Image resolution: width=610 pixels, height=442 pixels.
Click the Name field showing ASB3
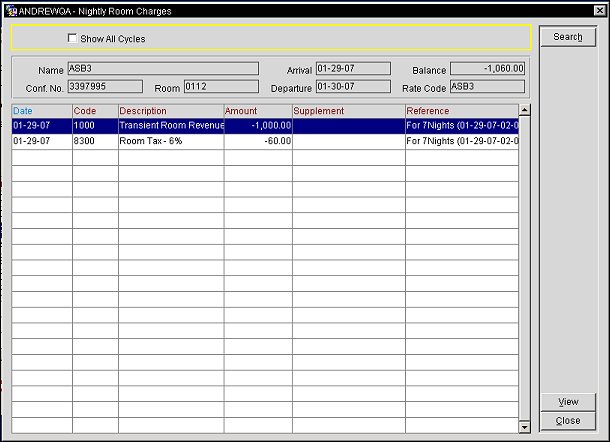click(148, 69)
